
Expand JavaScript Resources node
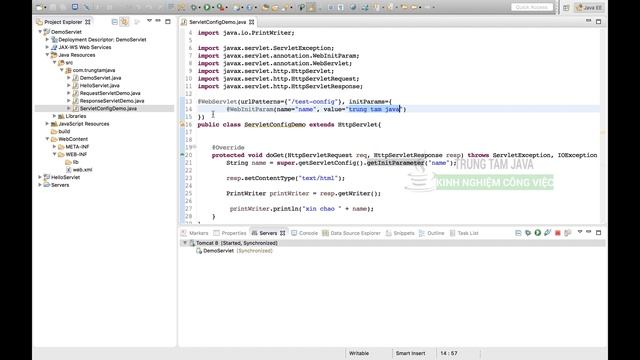pos(47,124)
